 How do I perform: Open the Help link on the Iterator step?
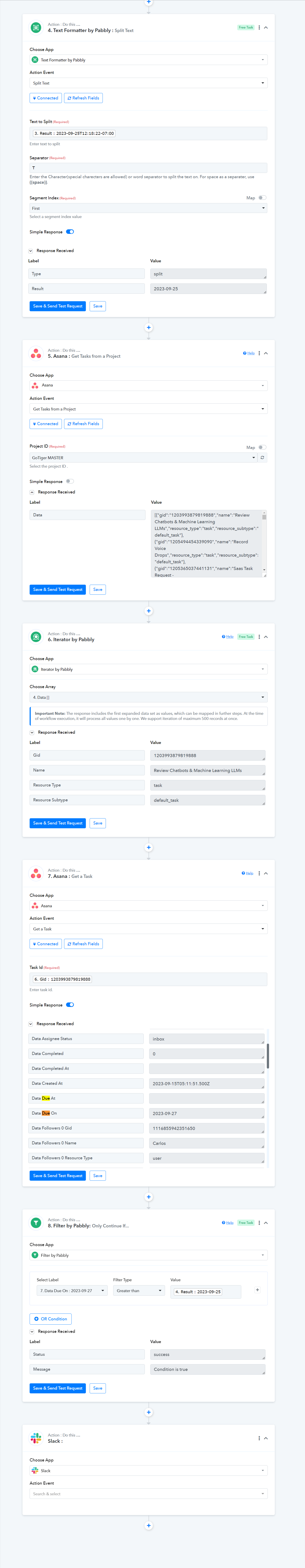click(x=228, y=637)
